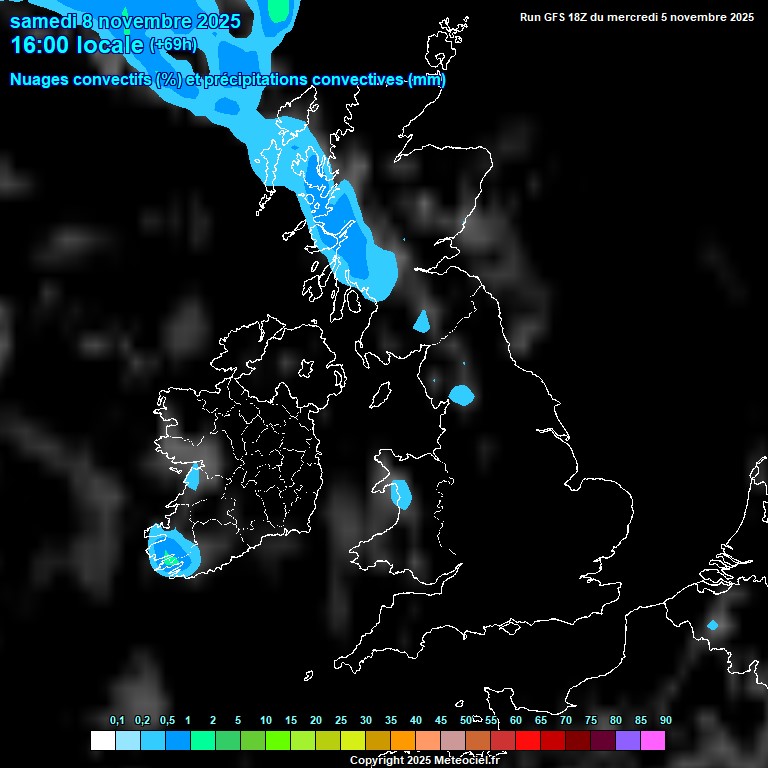Select the orange 35 legend swatch

[x=402, y=741]
